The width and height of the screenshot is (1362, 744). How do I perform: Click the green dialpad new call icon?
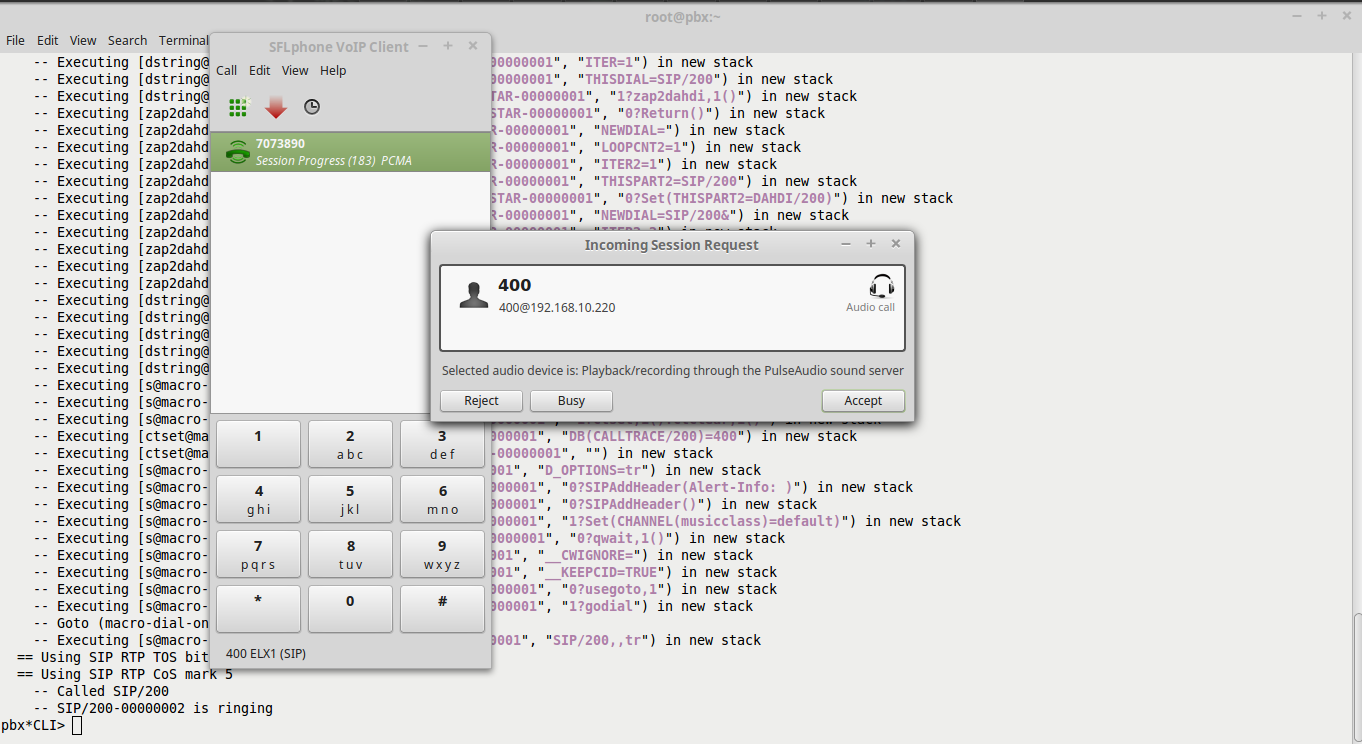[x=238, y=107]
